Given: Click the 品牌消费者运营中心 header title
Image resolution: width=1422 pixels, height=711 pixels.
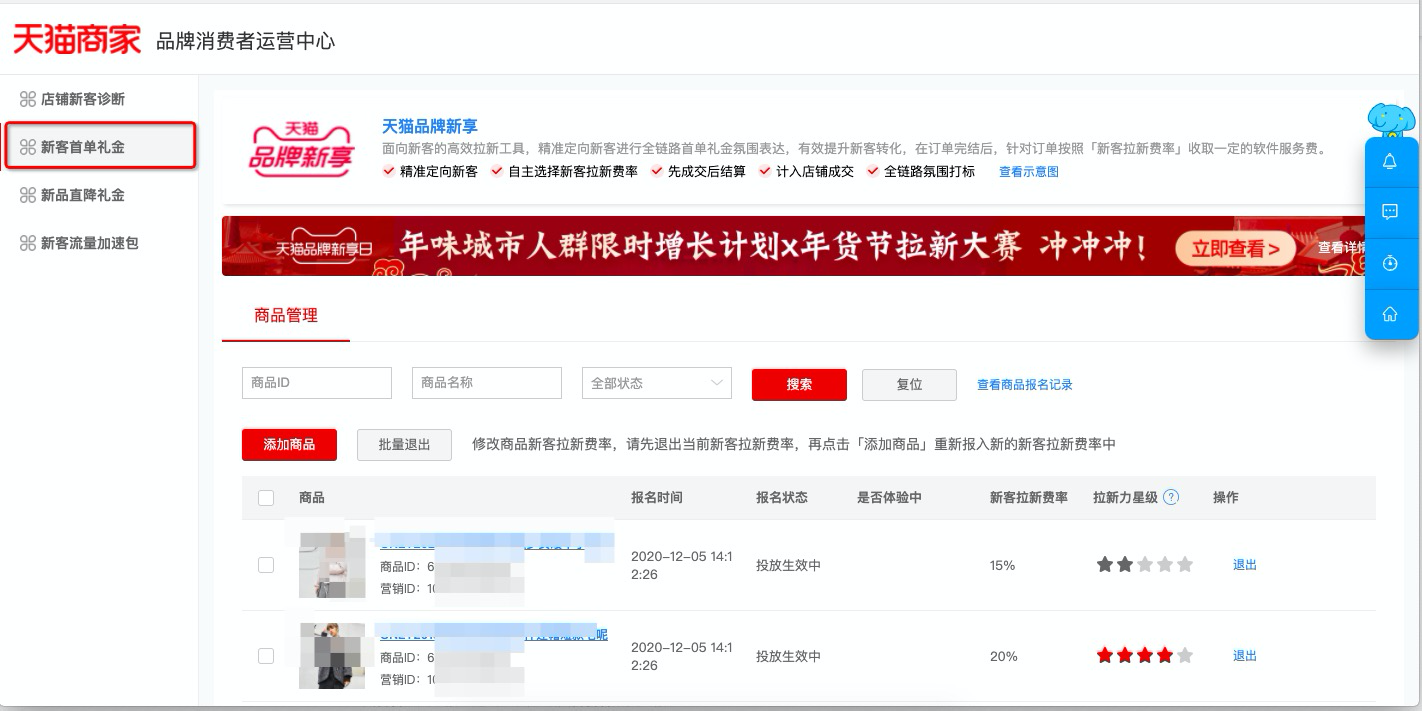Looking at the screenshot, I should [x=245, y=41].
